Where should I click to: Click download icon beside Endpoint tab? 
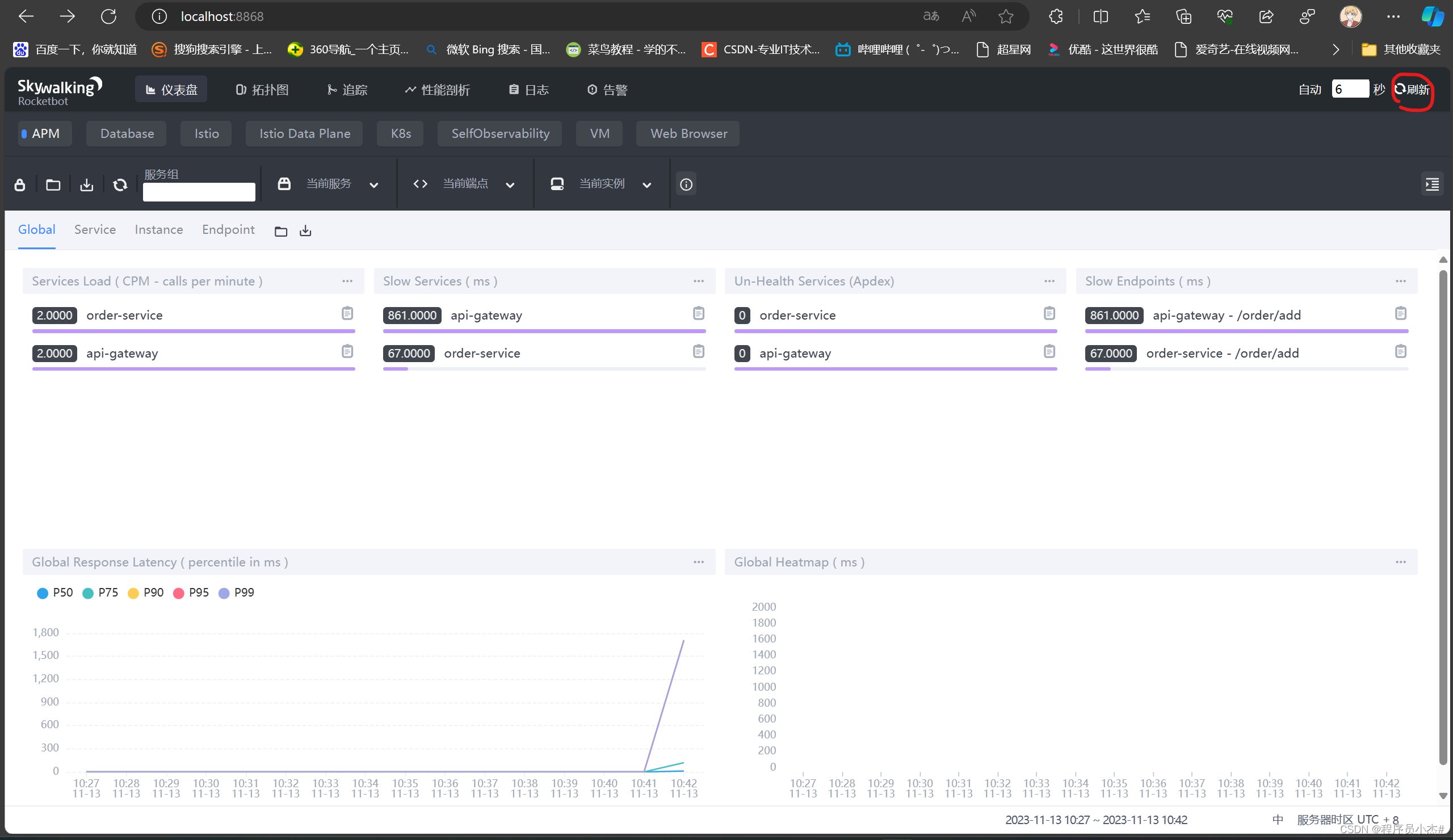305,231
